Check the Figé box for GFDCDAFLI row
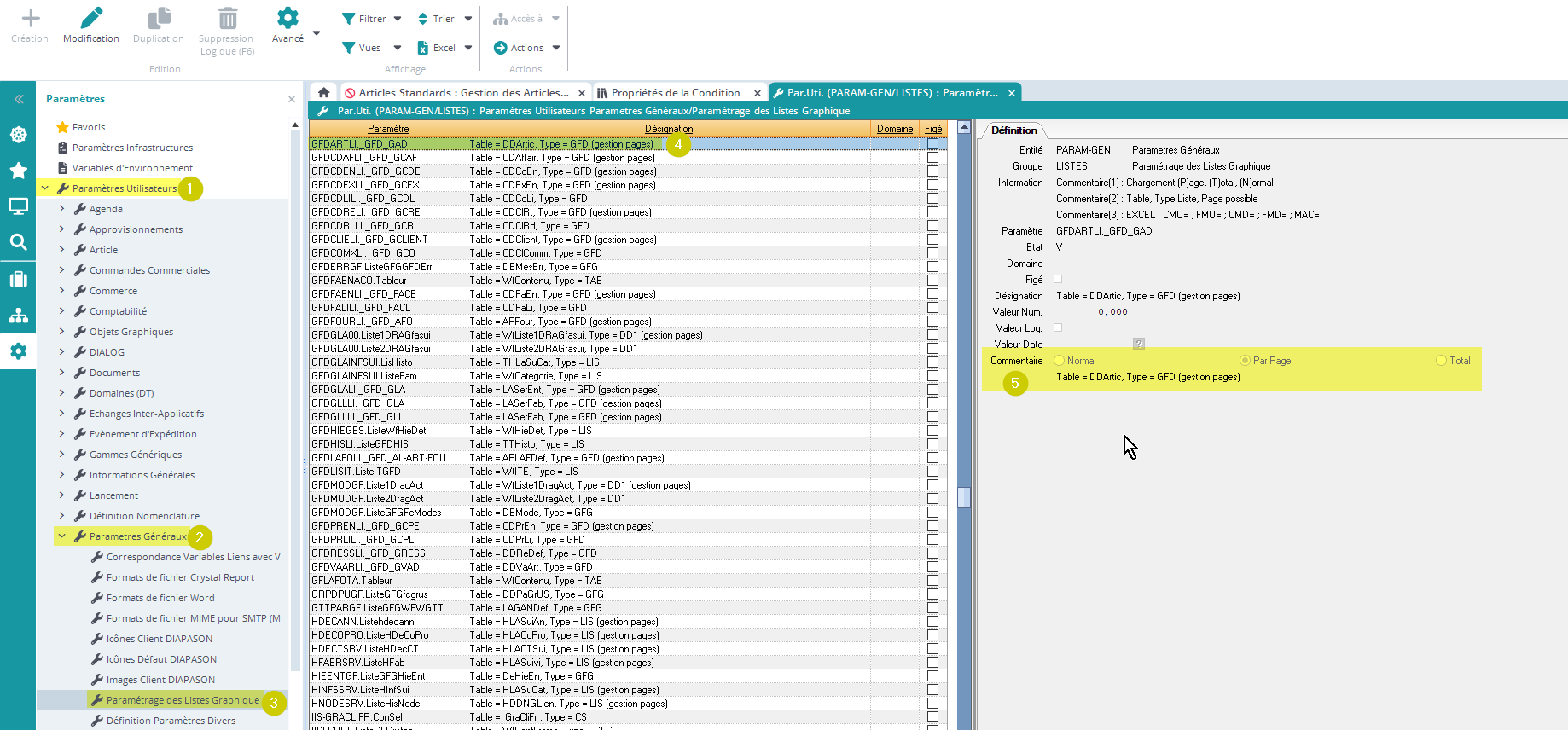1568x730 pixels. click(x=932, y=158)
